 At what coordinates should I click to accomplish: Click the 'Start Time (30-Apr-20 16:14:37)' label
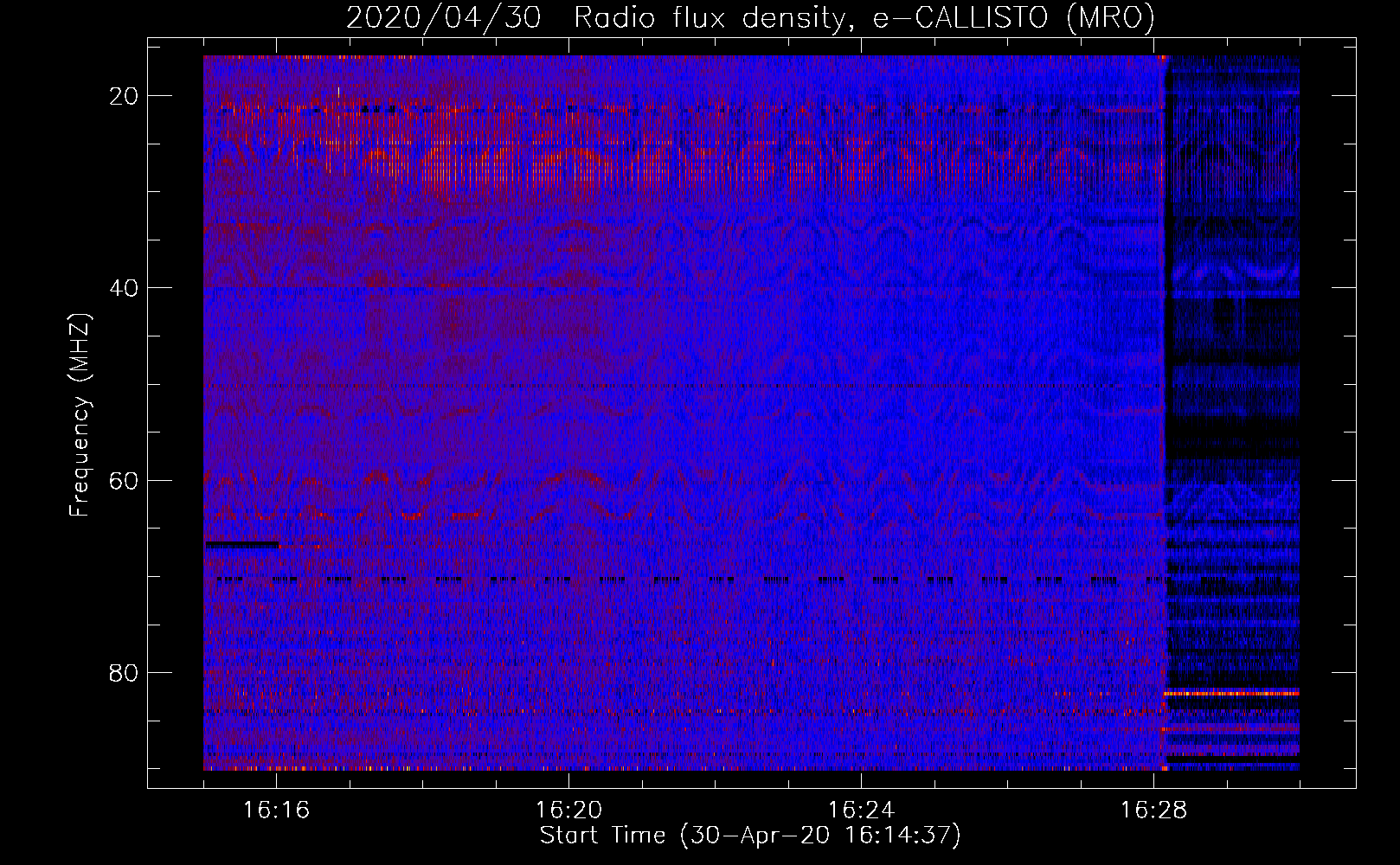[750, 836]
